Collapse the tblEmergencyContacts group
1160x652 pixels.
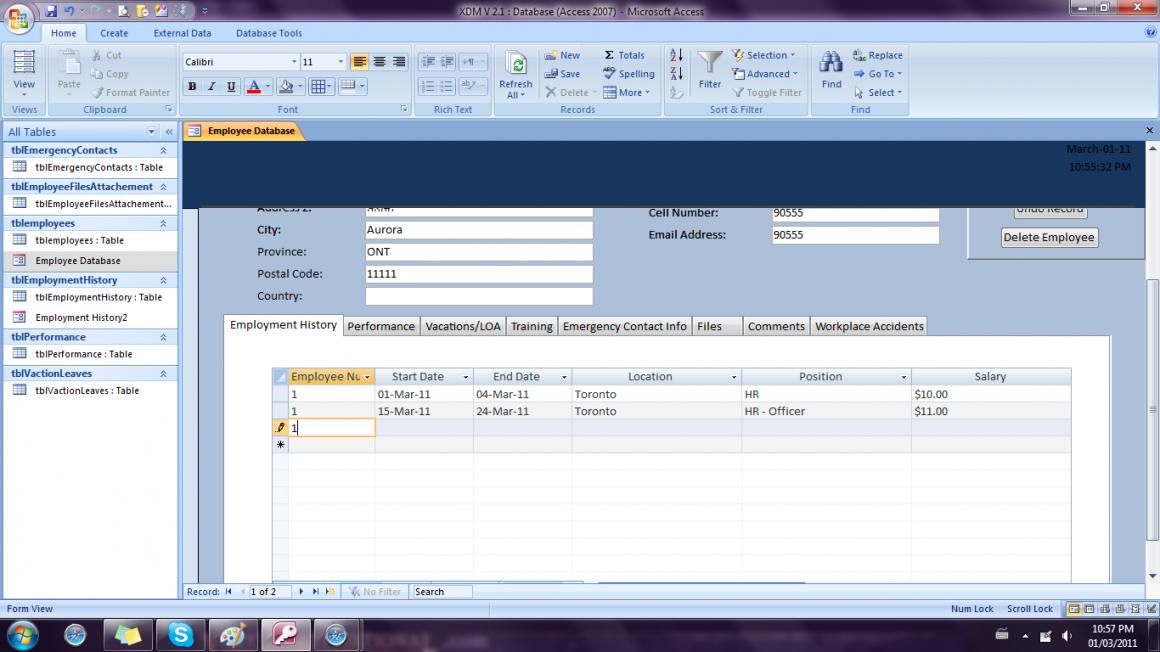click(163, 150)
